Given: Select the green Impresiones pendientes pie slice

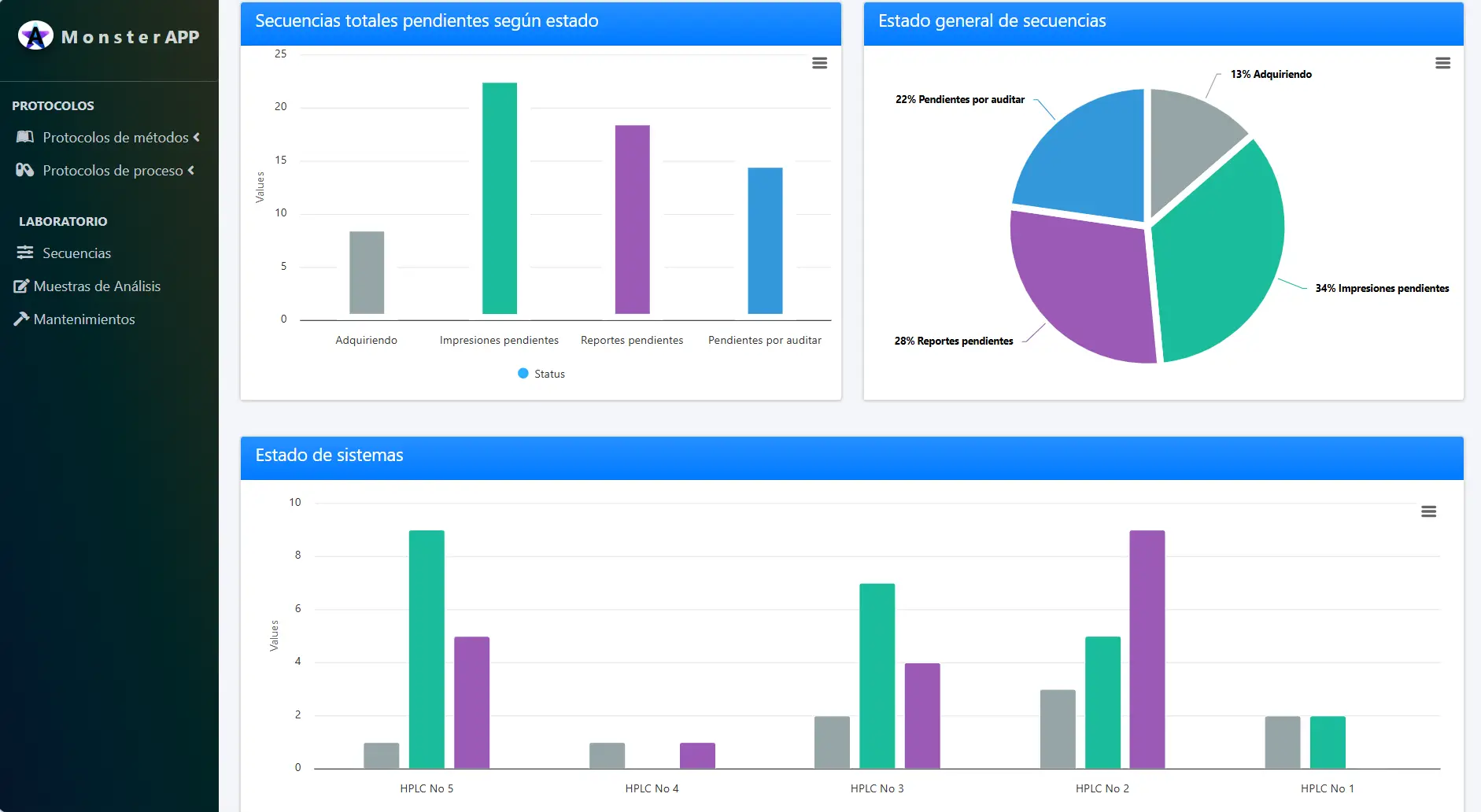Looking at the screenshot, I should click(x=1220, y=252).
